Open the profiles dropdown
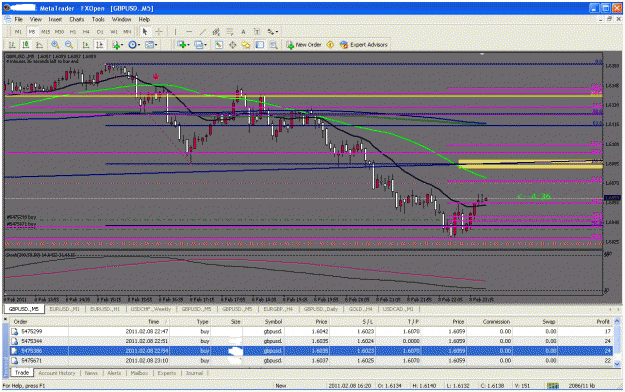 click(200, 45)
